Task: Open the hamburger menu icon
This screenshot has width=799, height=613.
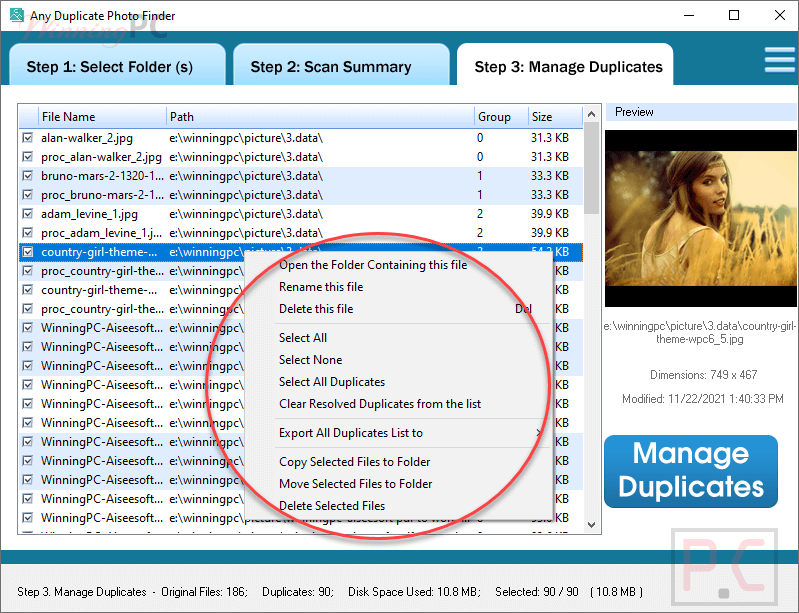Action: pyautogui.click(x=780, y=60)
